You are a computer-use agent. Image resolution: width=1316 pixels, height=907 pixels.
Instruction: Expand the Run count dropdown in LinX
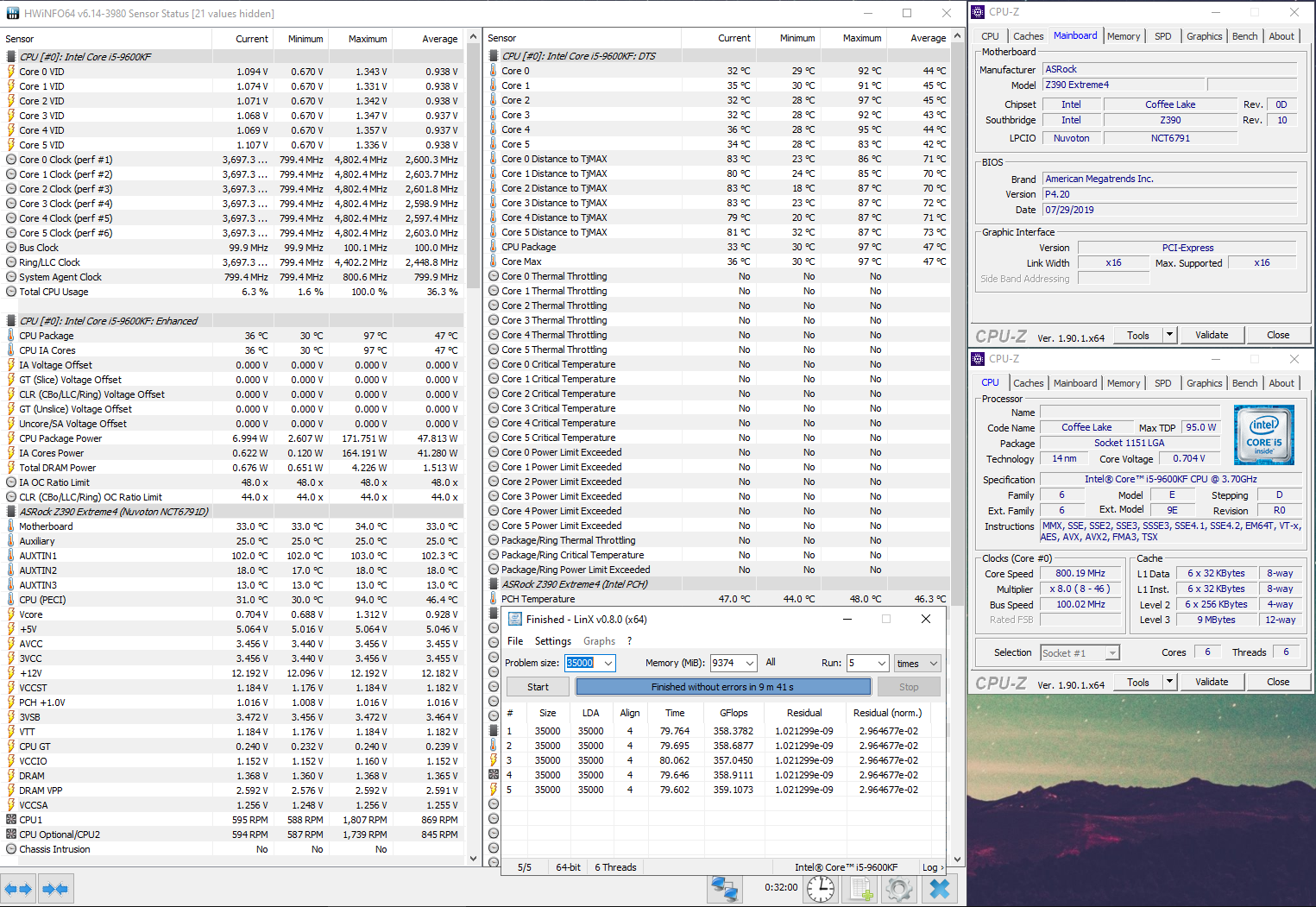click(881, 663)
